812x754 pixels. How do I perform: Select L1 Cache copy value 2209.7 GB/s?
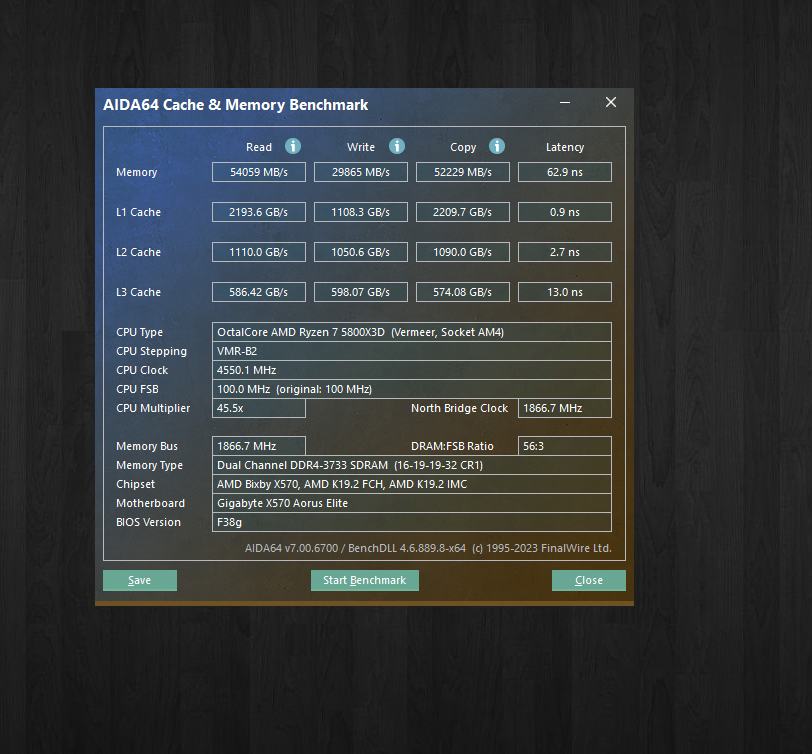[462, 212]
